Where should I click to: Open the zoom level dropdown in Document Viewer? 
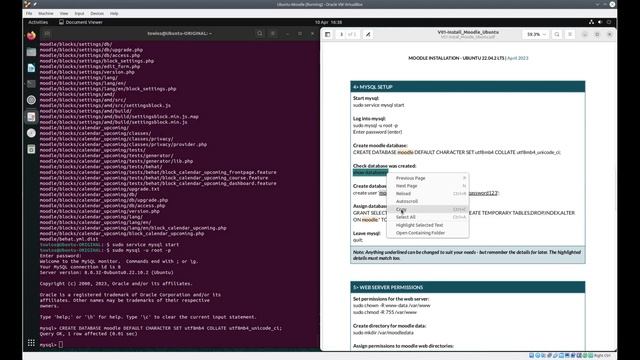tap(536, 34)
